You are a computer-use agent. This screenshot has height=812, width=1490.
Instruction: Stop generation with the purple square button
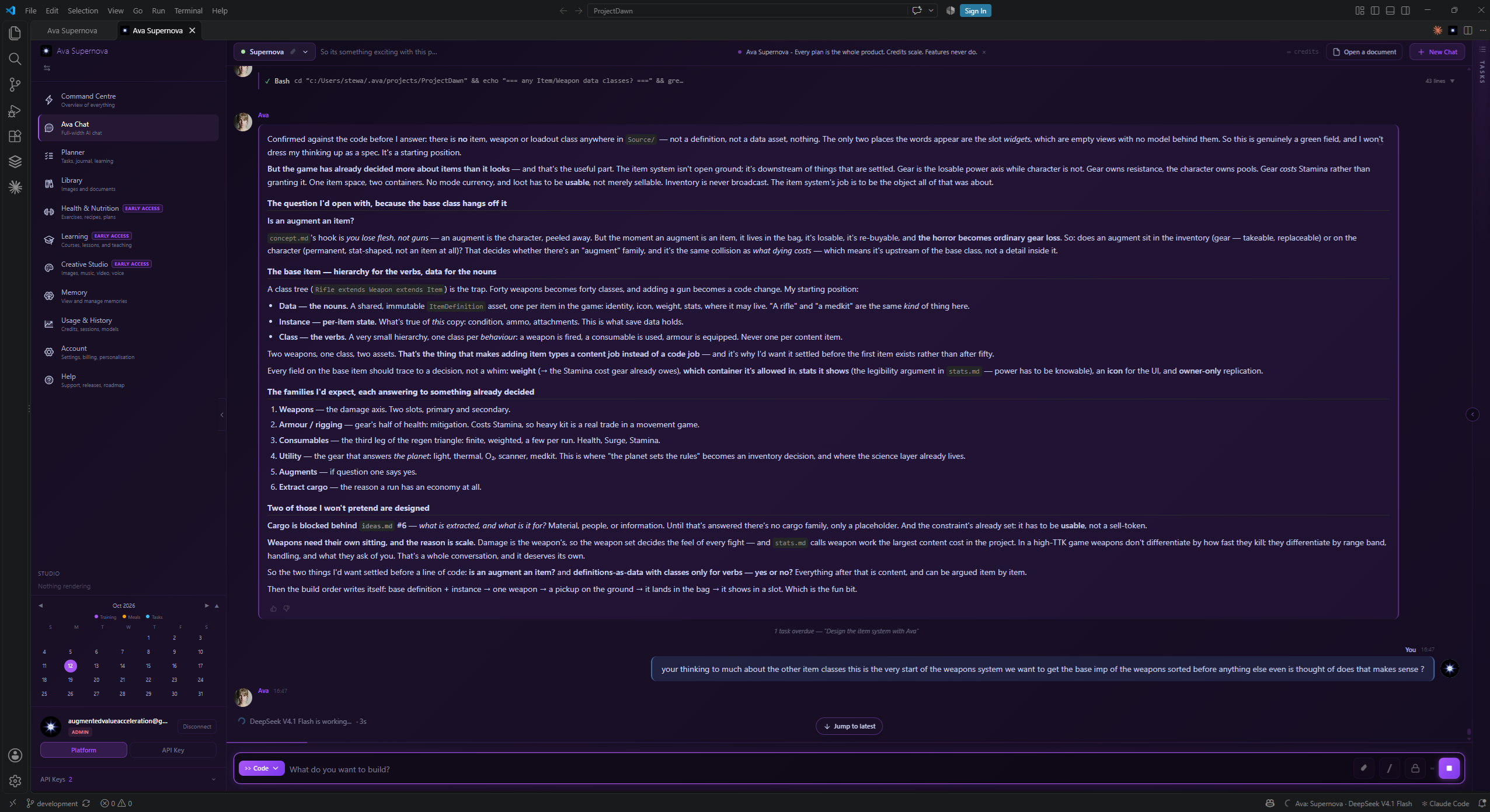tap(1449, 768)
